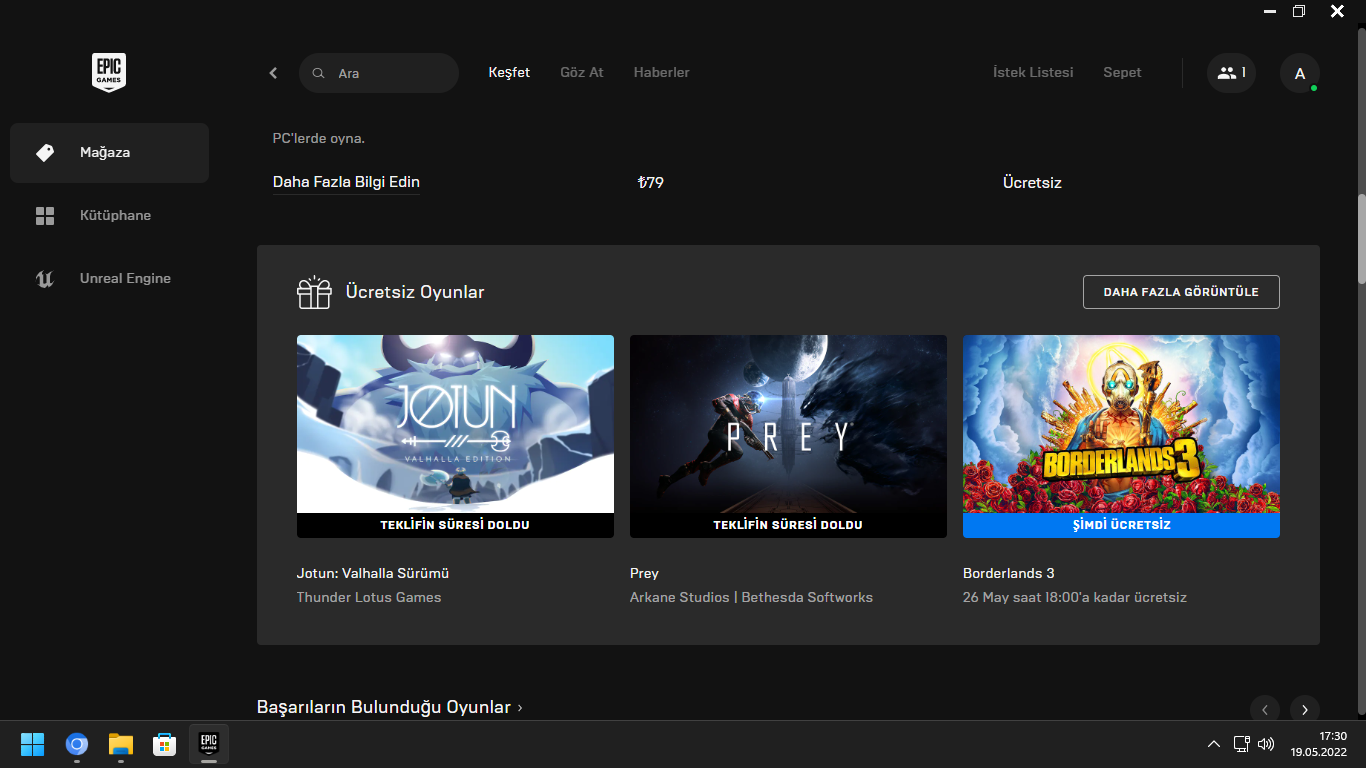Open File Explorer from the taskbar
Screen dimensions: 1366x768
(121, 744)
